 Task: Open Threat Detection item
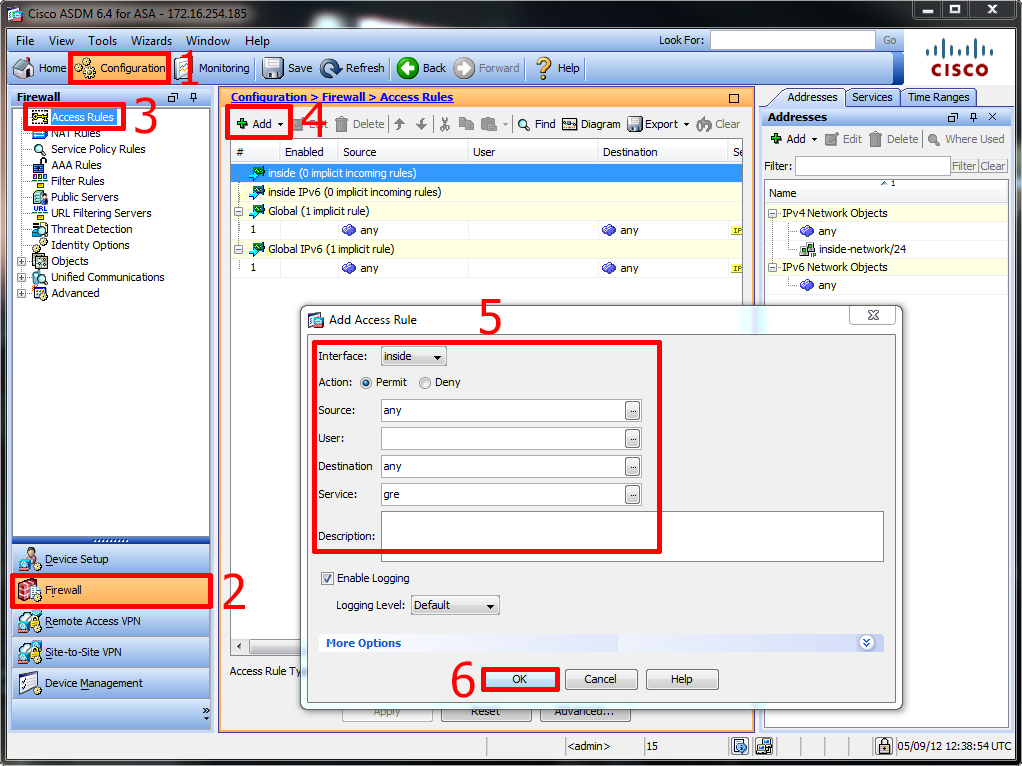click(x=91, y=229)
